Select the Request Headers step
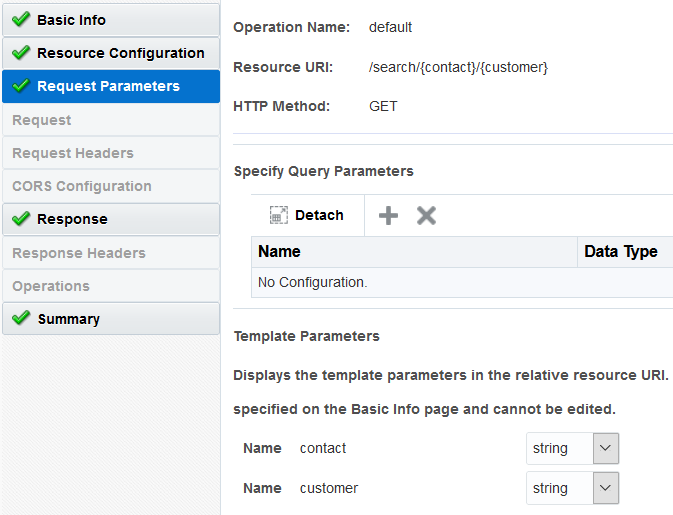The image size is (673, 515). 73,153
